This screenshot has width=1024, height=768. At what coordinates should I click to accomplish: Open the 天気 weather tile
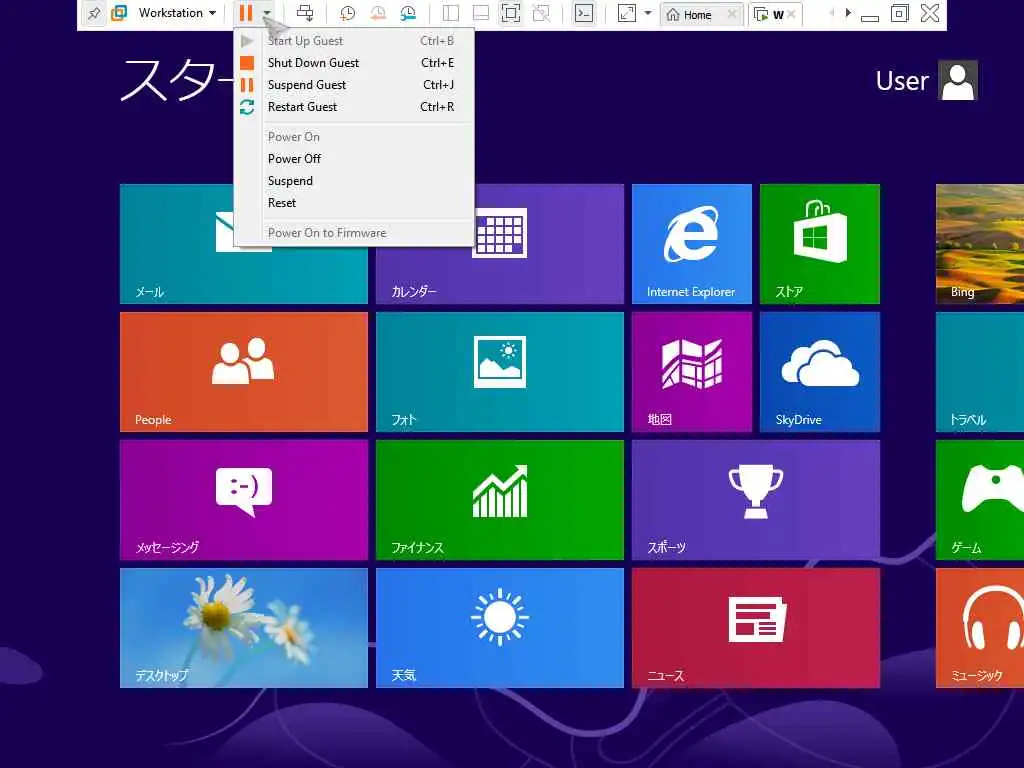(500, 628)
